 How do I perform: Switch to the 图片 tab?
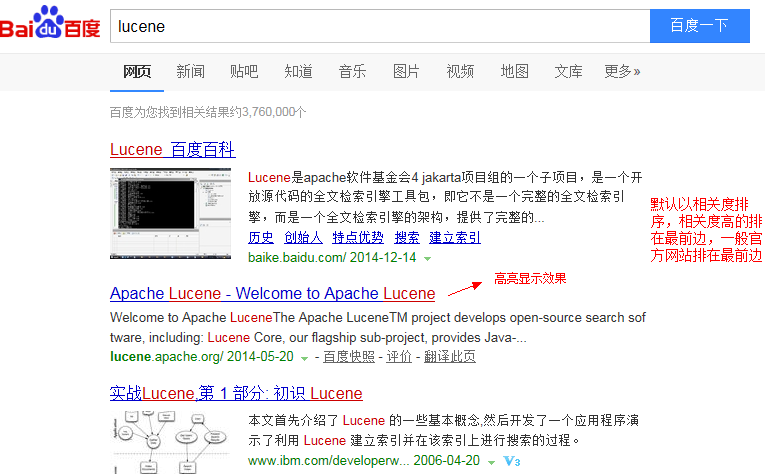[406, 72]
